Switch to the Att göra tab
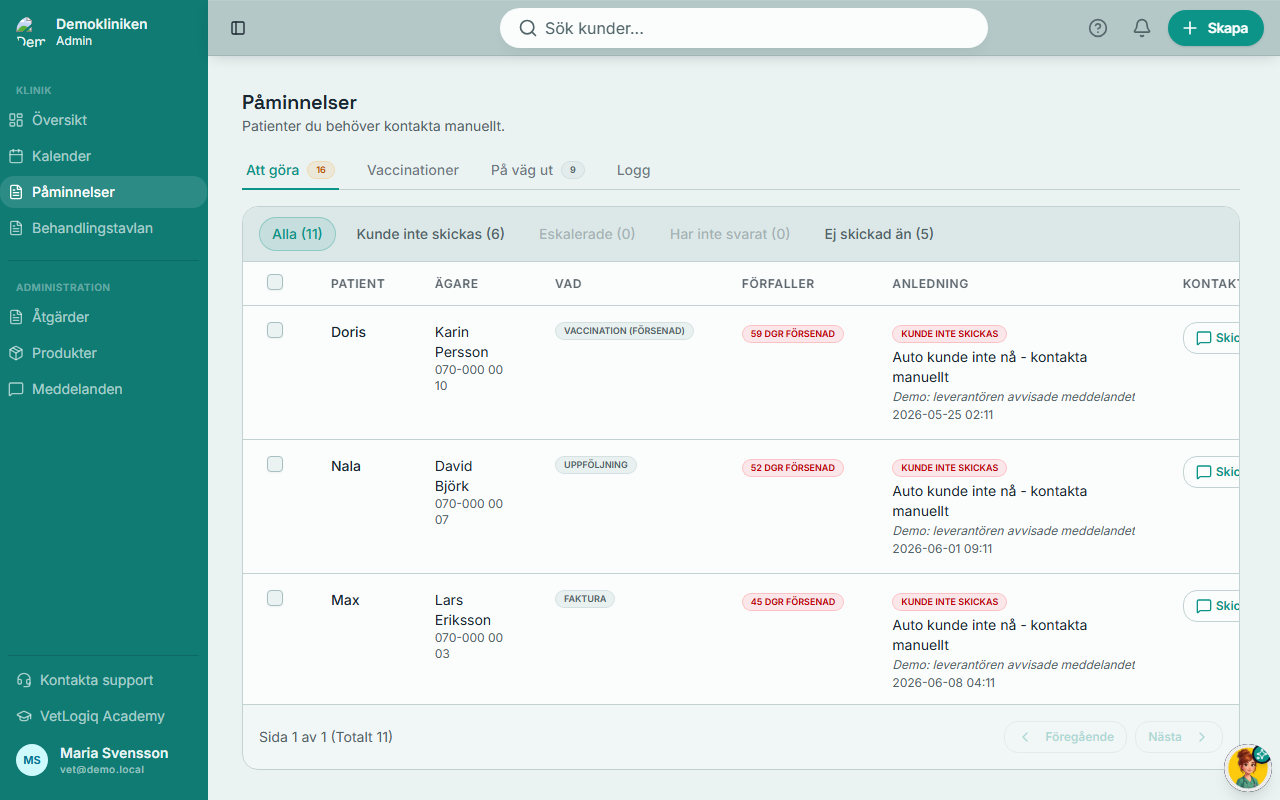 [x=290, y=170]
